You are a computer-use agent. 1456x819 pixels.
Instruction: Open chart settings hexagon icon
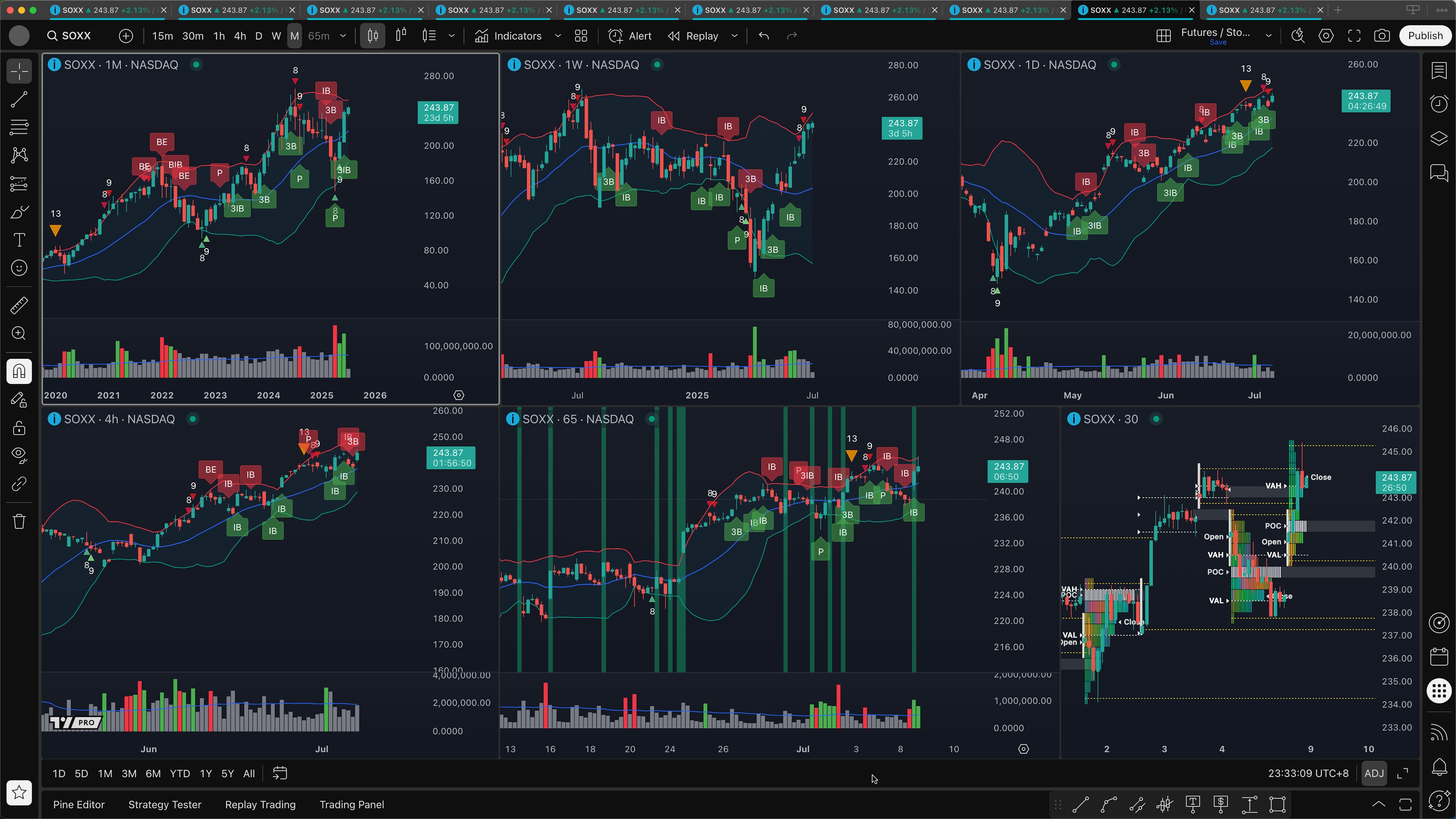pos(1326,36)
